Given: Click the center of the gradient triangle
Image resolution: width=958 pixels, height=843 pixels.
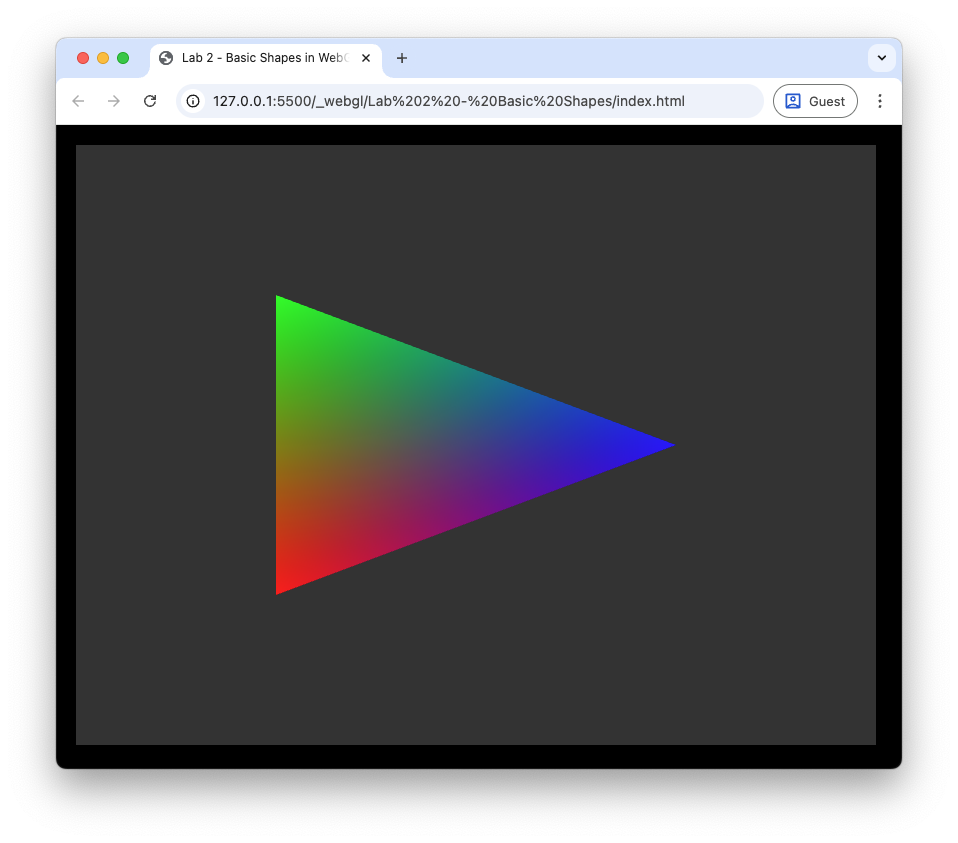Looking at the screenshot, I should click(x=408, y=445).
